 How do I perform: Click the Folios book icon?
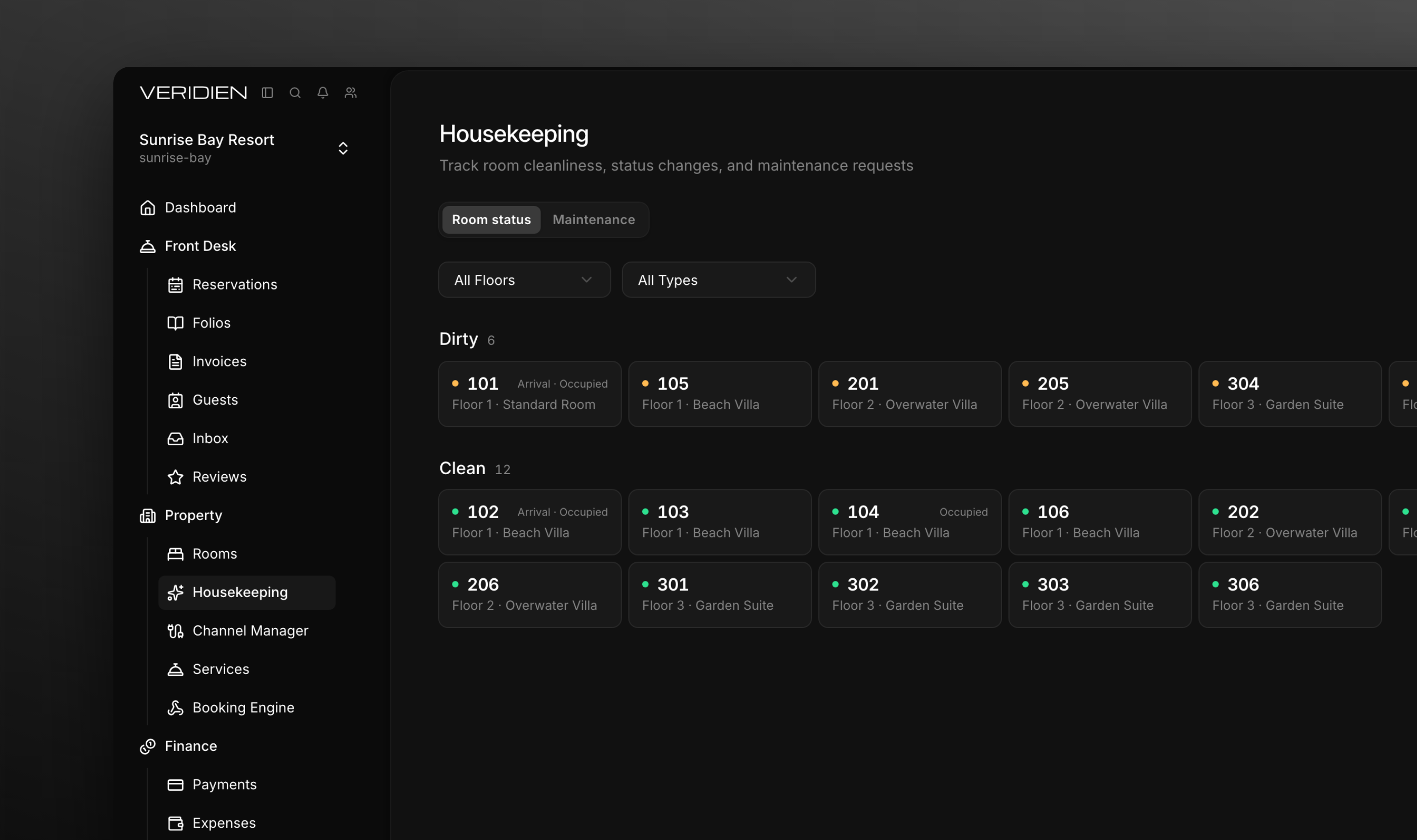click(176, 323)
